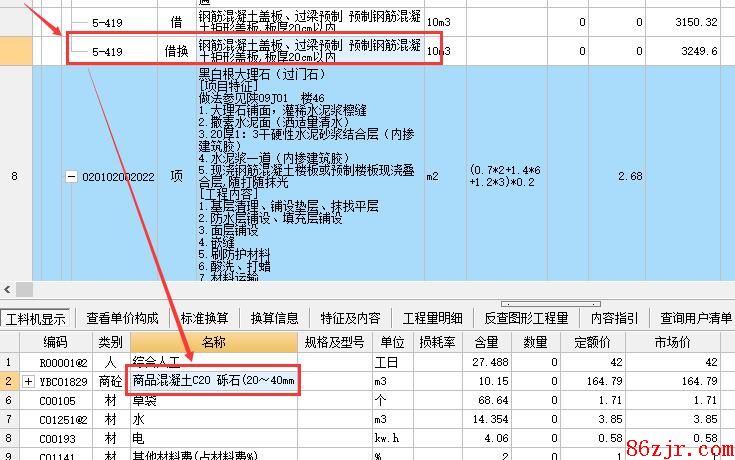Switch to the 工料机显示 tab
735x460 pixels.
[x=37, y=318]
